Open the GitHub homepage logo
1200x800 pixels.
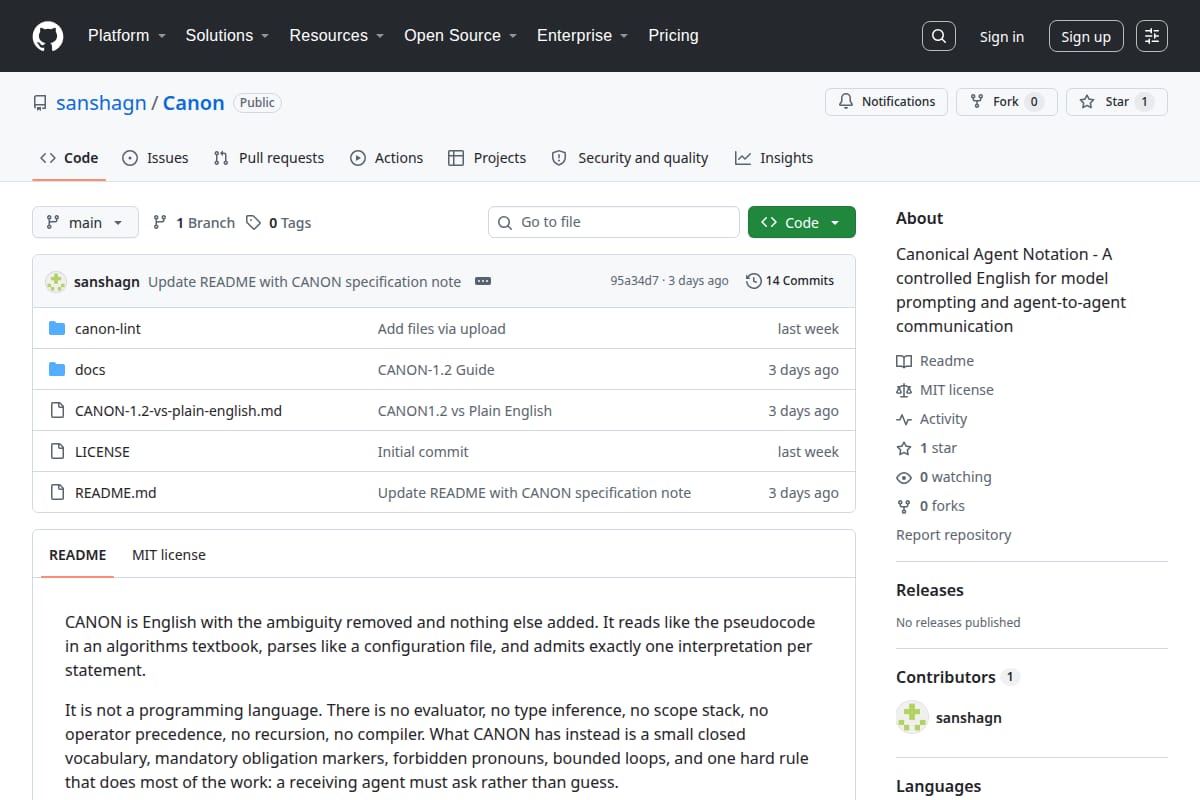(47, 36)
